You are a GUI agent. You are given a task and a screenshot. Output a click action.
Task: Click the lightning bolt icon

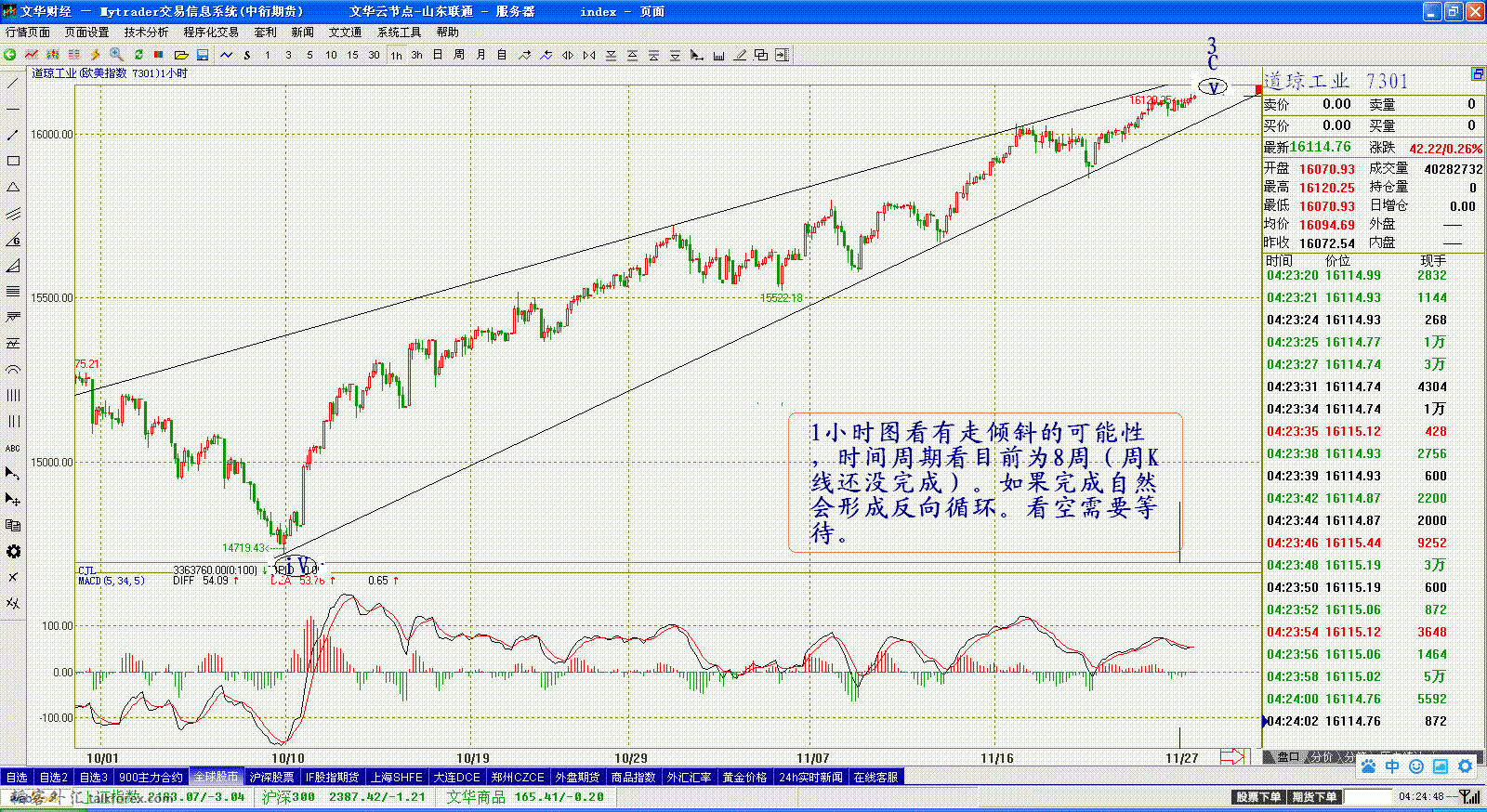[x=95, y=55]
